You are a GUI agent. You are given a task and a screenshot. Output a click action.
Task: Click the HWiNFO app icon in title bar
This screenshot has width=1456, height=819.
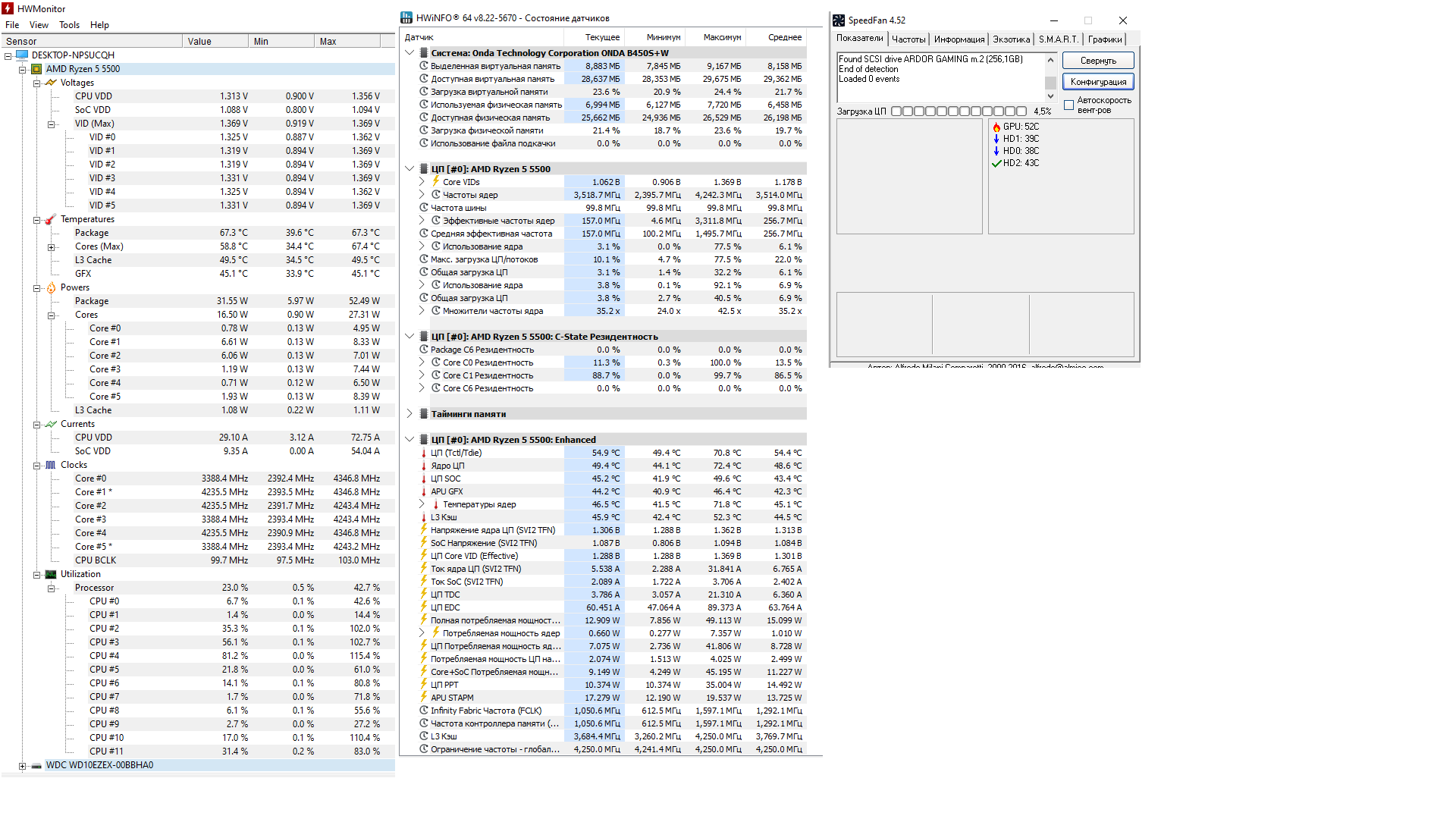[x=406, y=17]
